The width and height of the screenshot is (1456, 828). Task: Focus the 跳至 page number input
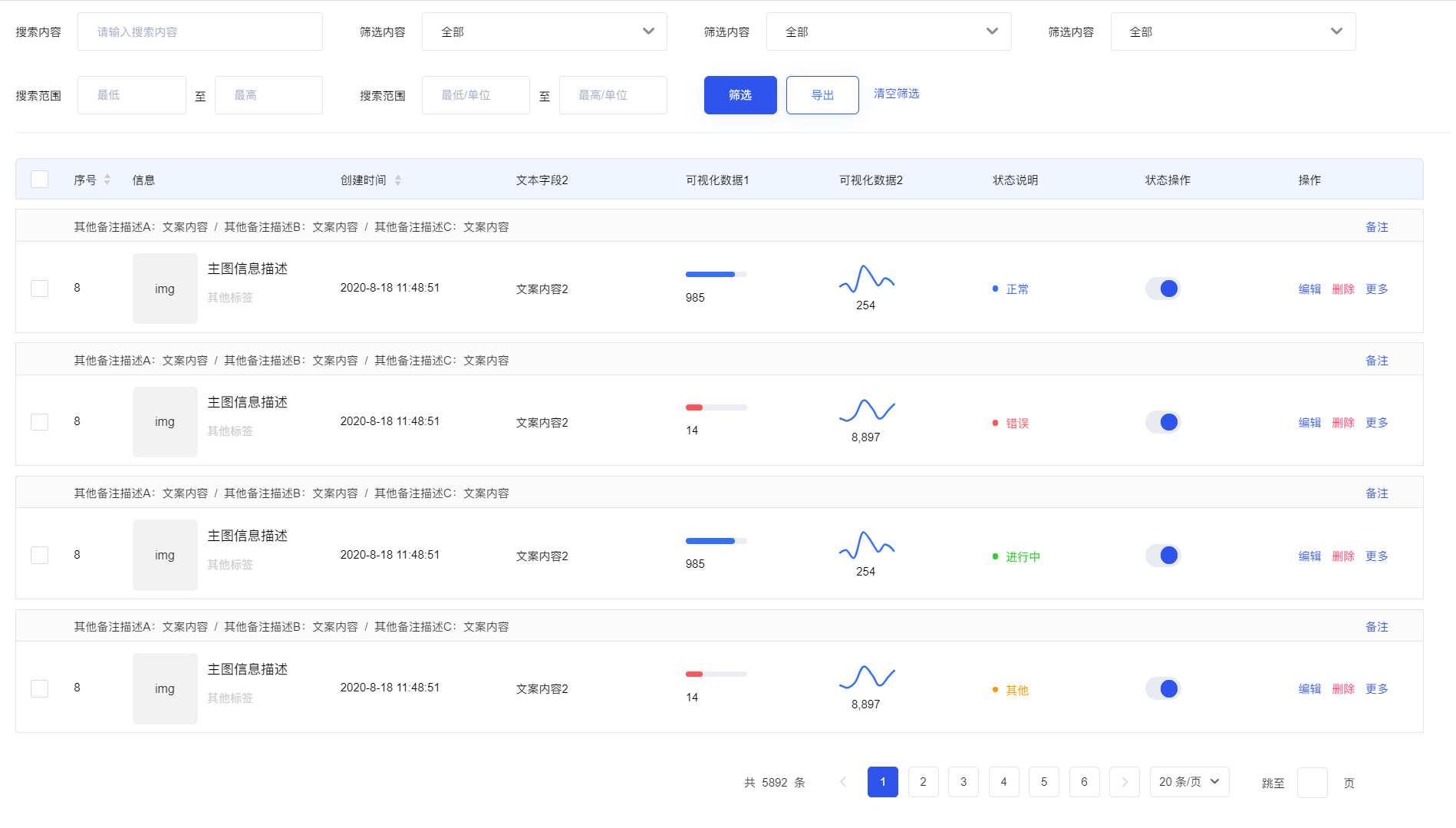1313,783
